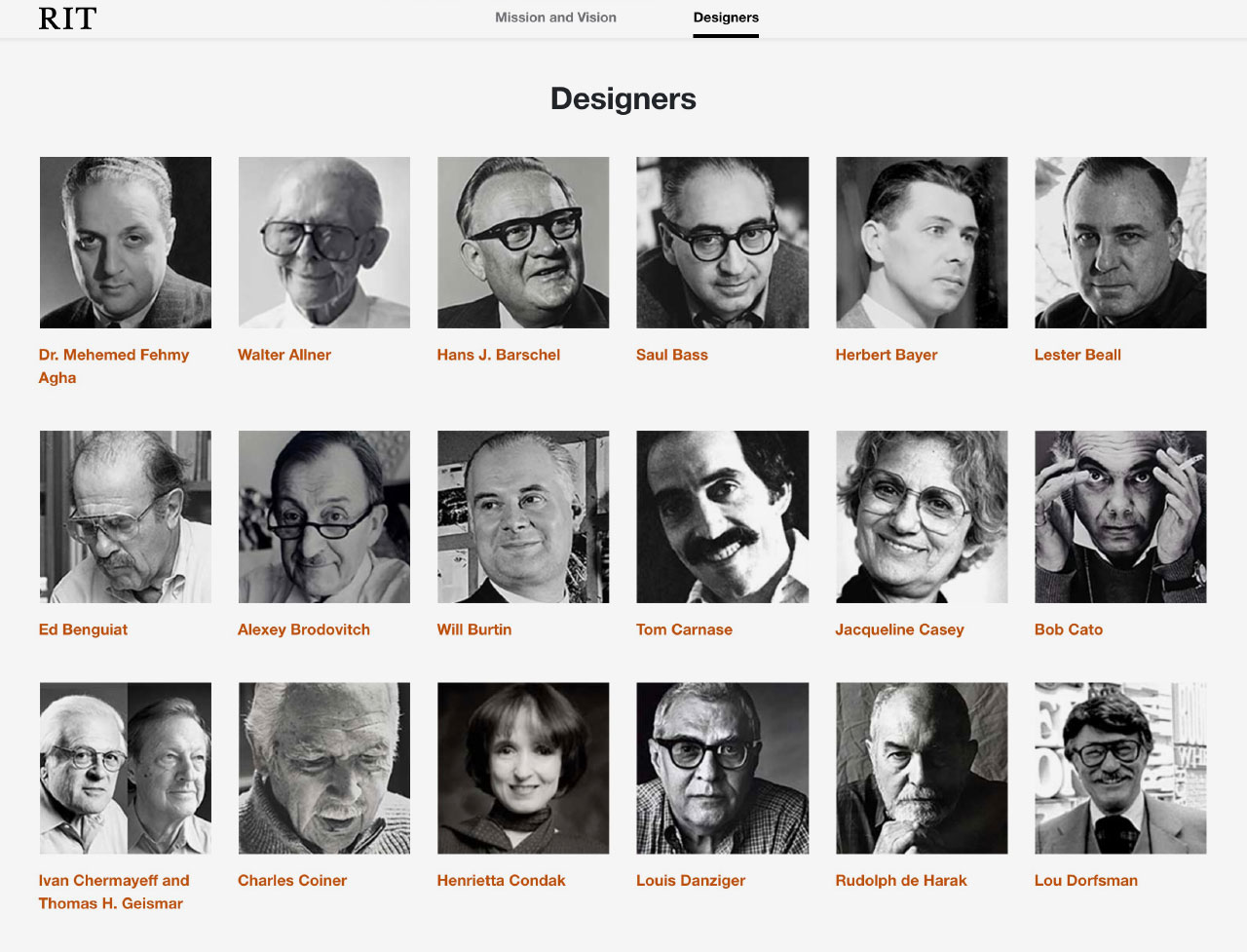Select the Designers tab
Image resolution: width=1247 pixels, height=952 pixels.
726,18
